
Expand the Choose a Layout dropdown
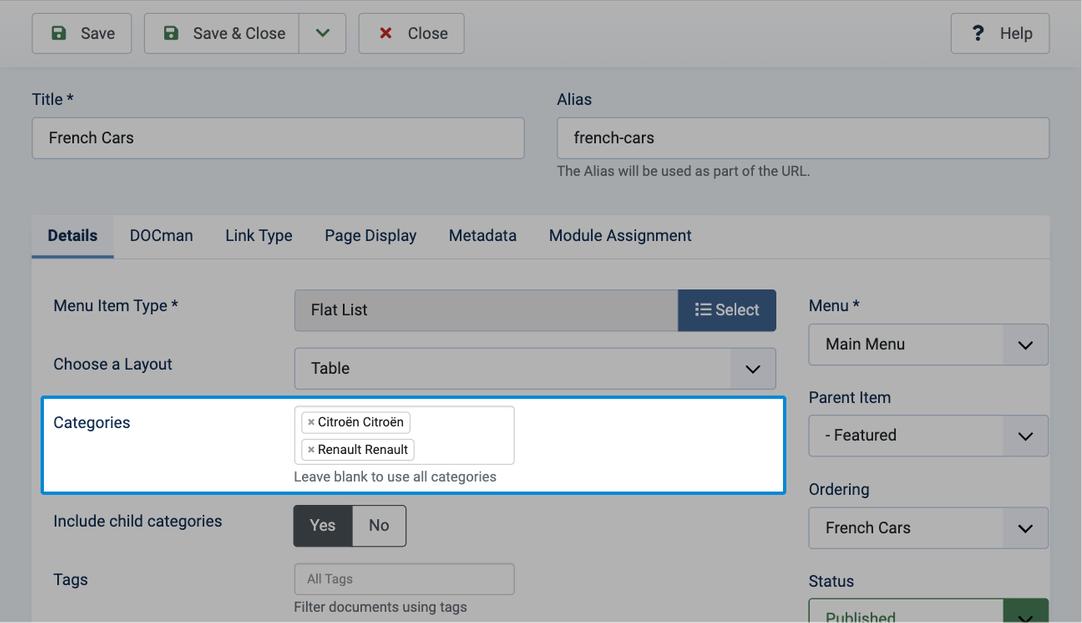(535, 368)
